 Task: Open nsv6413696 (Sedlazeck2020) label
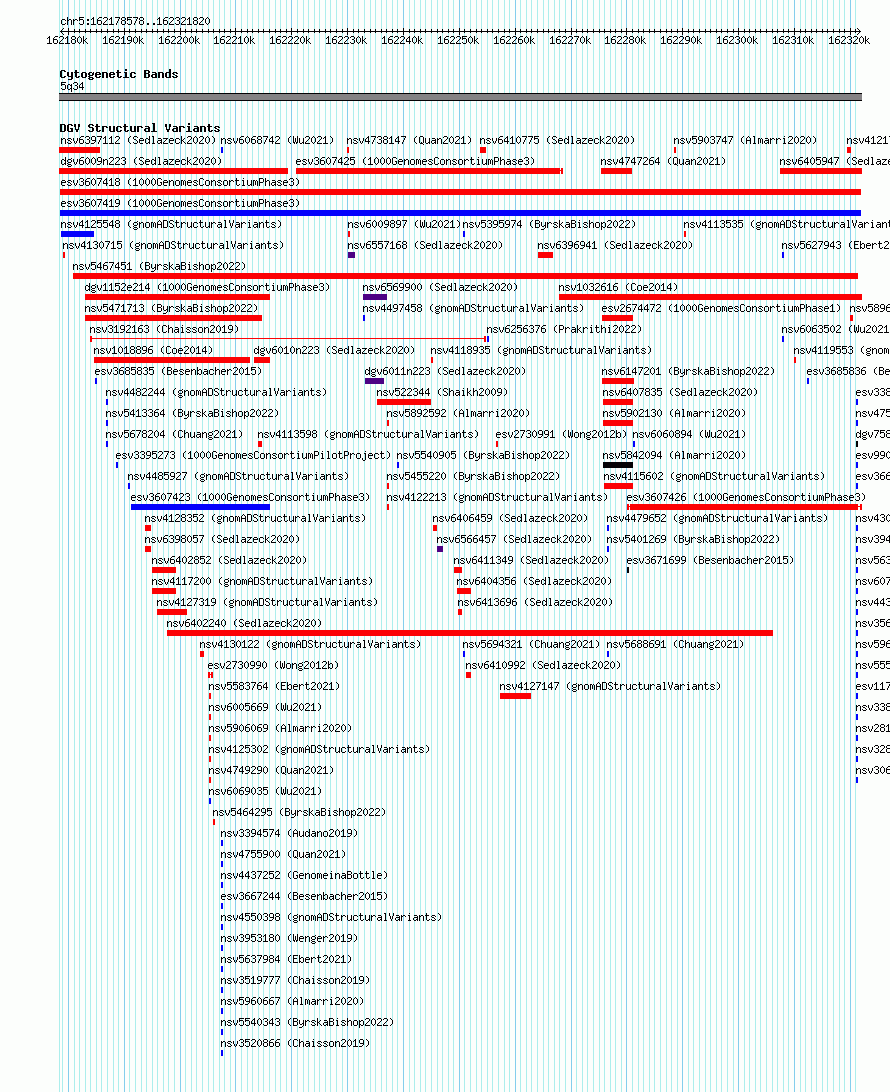click(535, 602)
